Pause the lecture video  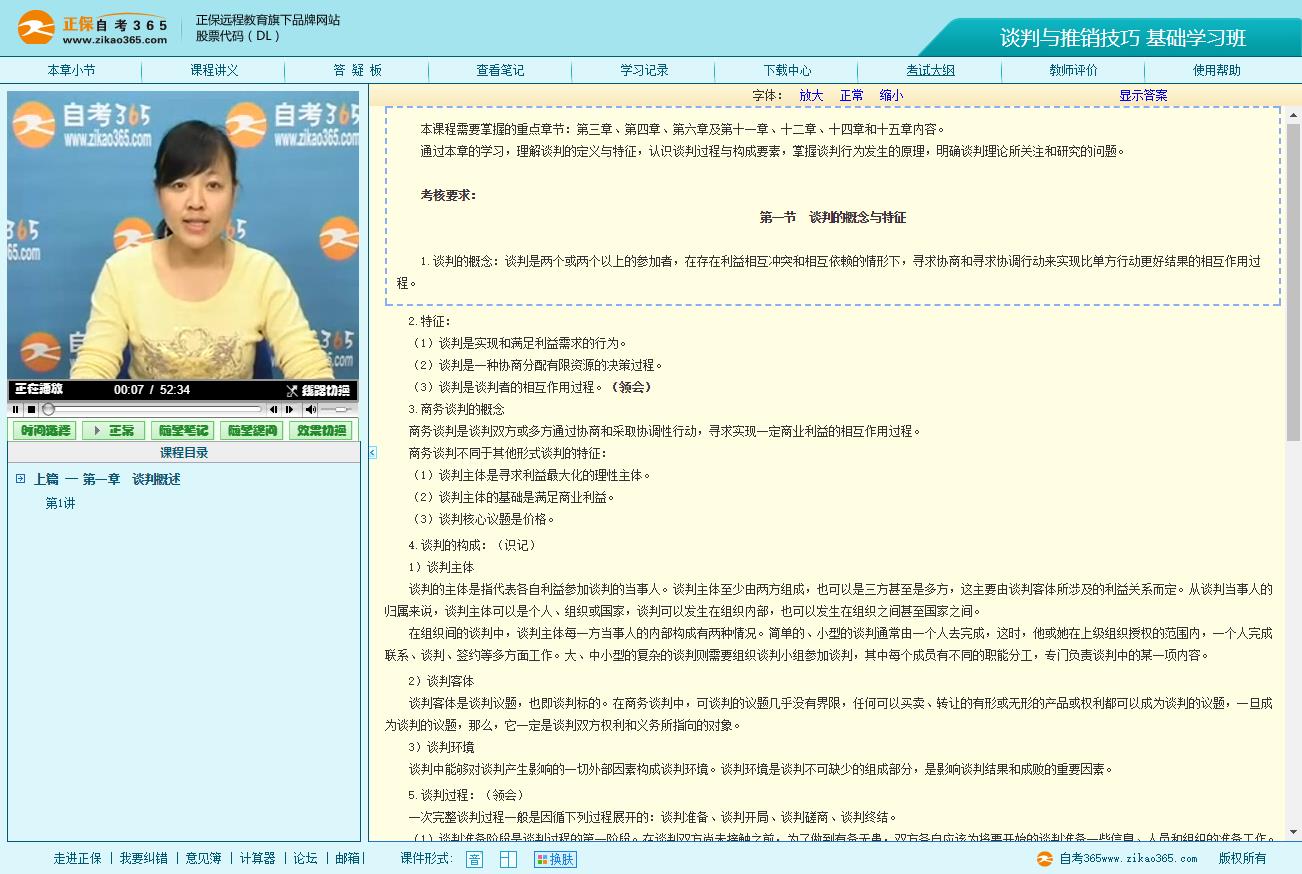16,409
